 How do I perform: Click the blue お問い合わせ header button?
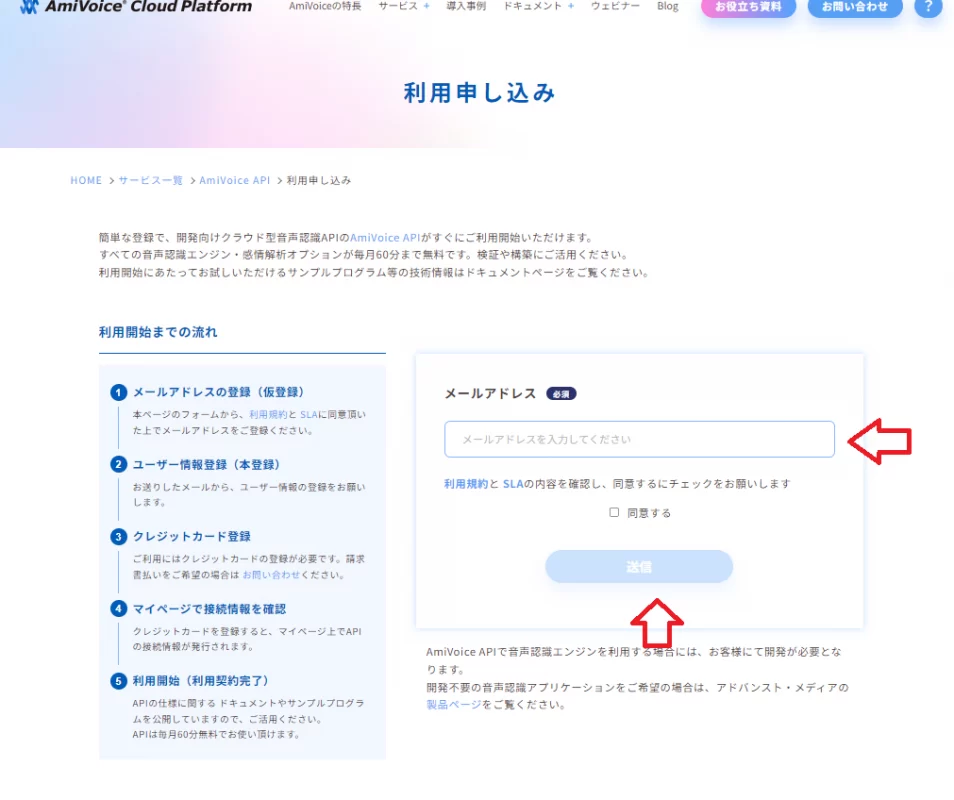click(855, 7)
